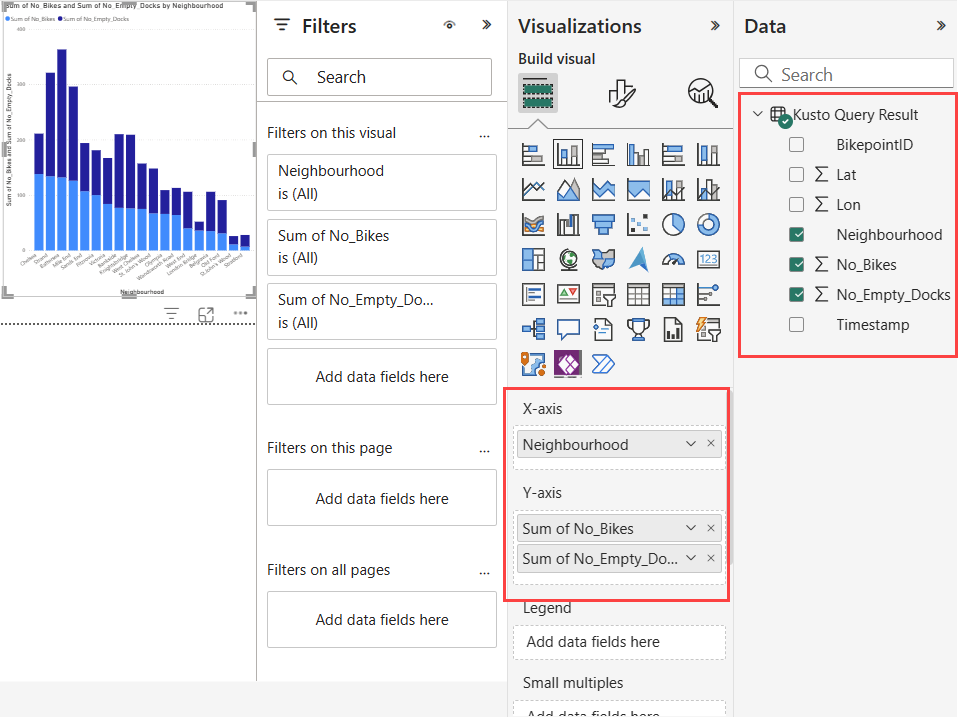
Task: Select the Matrix visual
Action: coord(673,295)
